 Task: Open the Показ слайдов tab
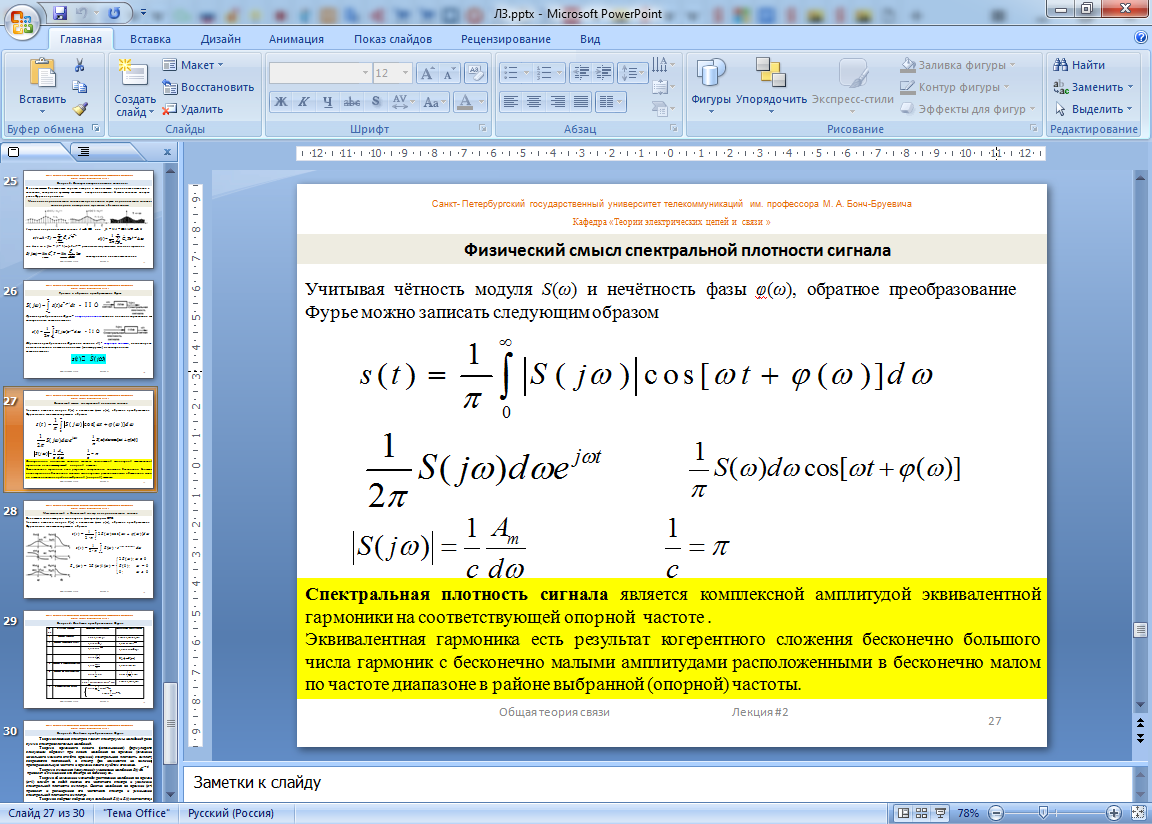click(392, 39)
